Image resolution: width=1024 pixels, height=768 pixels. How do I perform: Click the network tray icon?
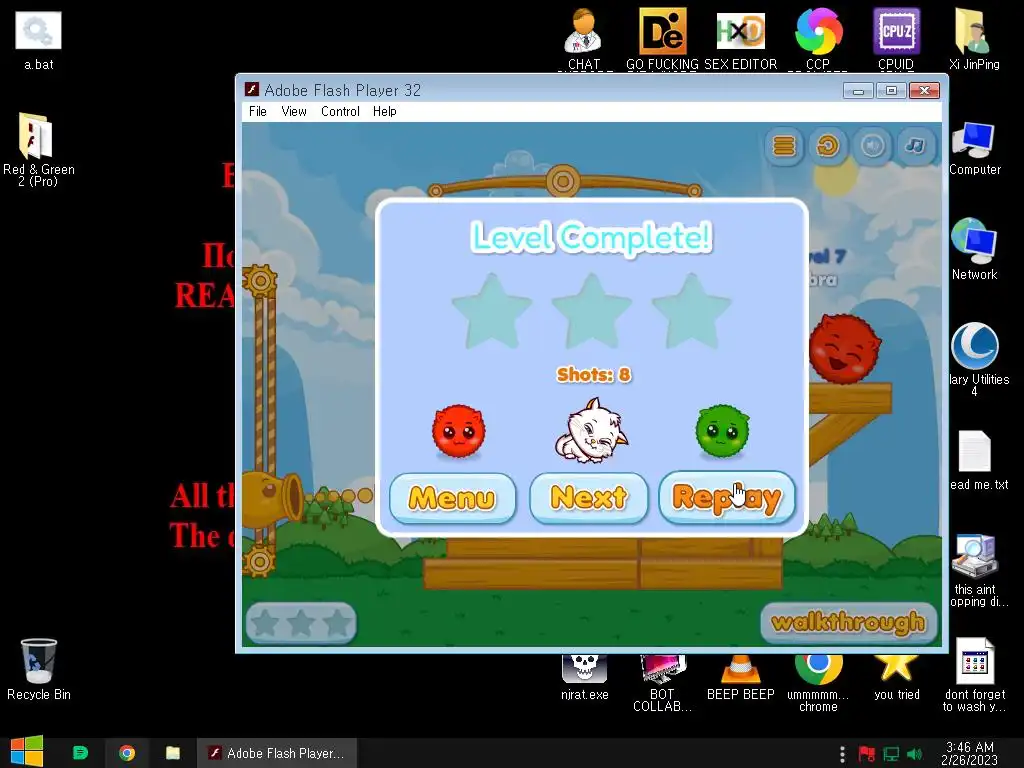click(x=891, y=754)
